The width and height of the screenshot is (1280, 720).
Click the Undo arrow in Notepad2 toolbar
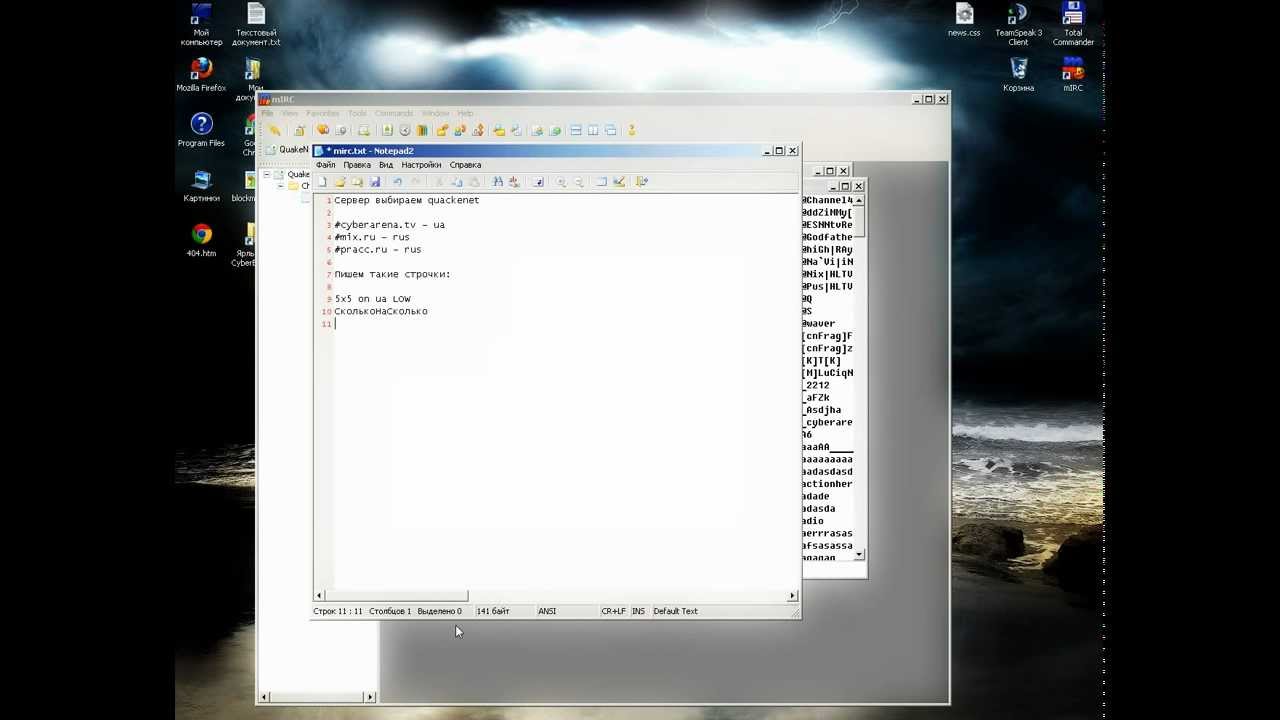[x=397, y=182]
